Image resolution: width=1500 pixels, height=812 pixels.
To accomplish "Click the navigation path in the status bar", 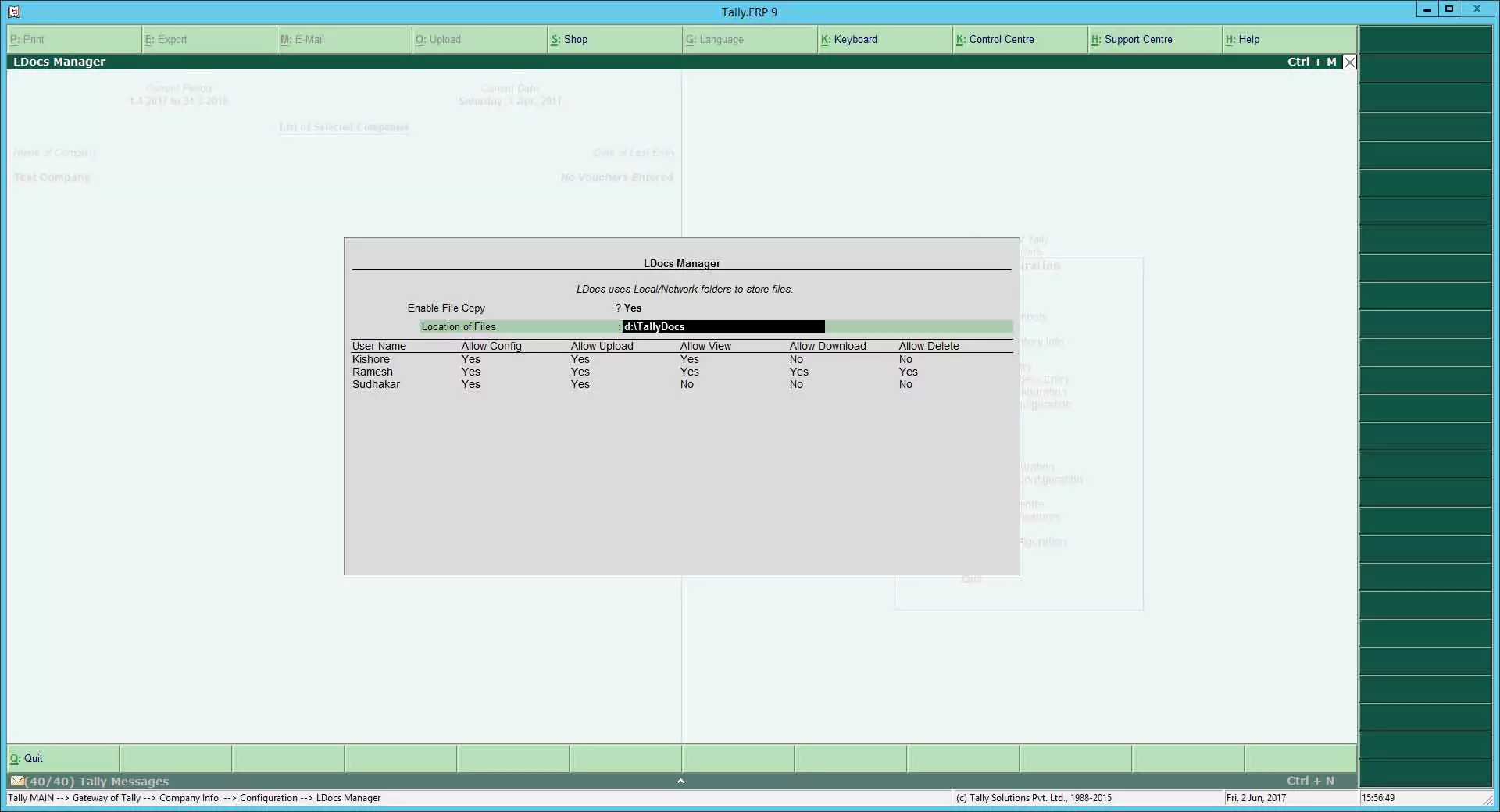I will click(195, 798).
